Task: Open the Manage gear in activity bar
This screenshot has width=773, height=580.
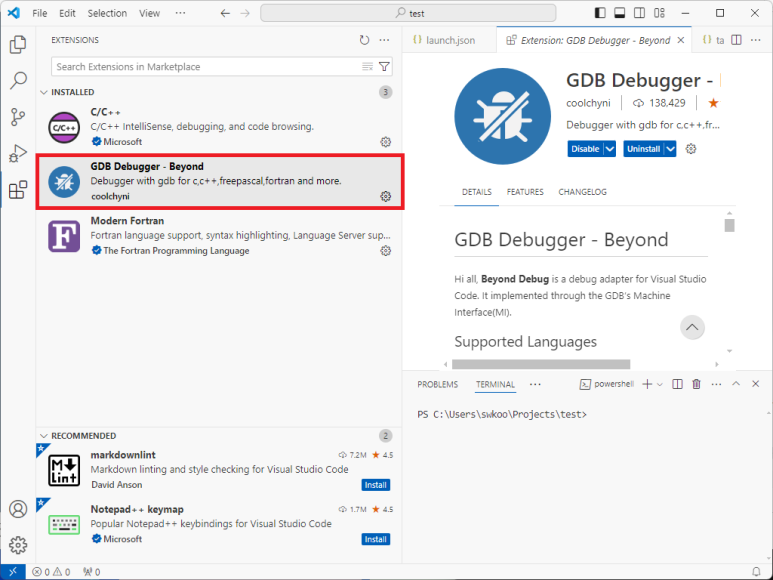Action: (18, 545)
